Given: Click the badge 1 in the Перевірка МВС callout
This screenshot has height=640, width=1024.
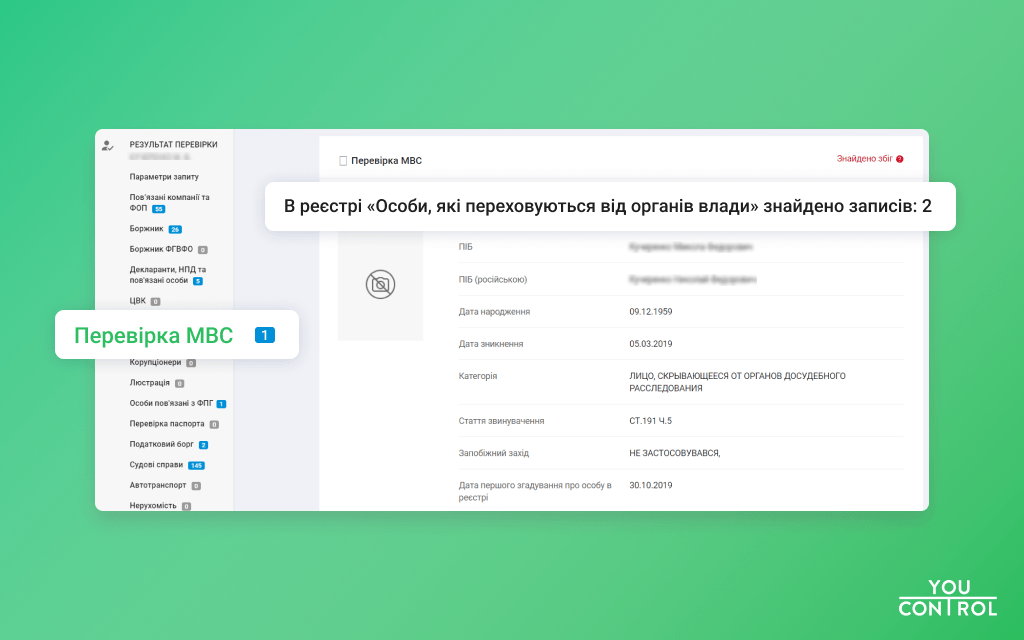Looking at the screenshot, I should tap(263, 335).
